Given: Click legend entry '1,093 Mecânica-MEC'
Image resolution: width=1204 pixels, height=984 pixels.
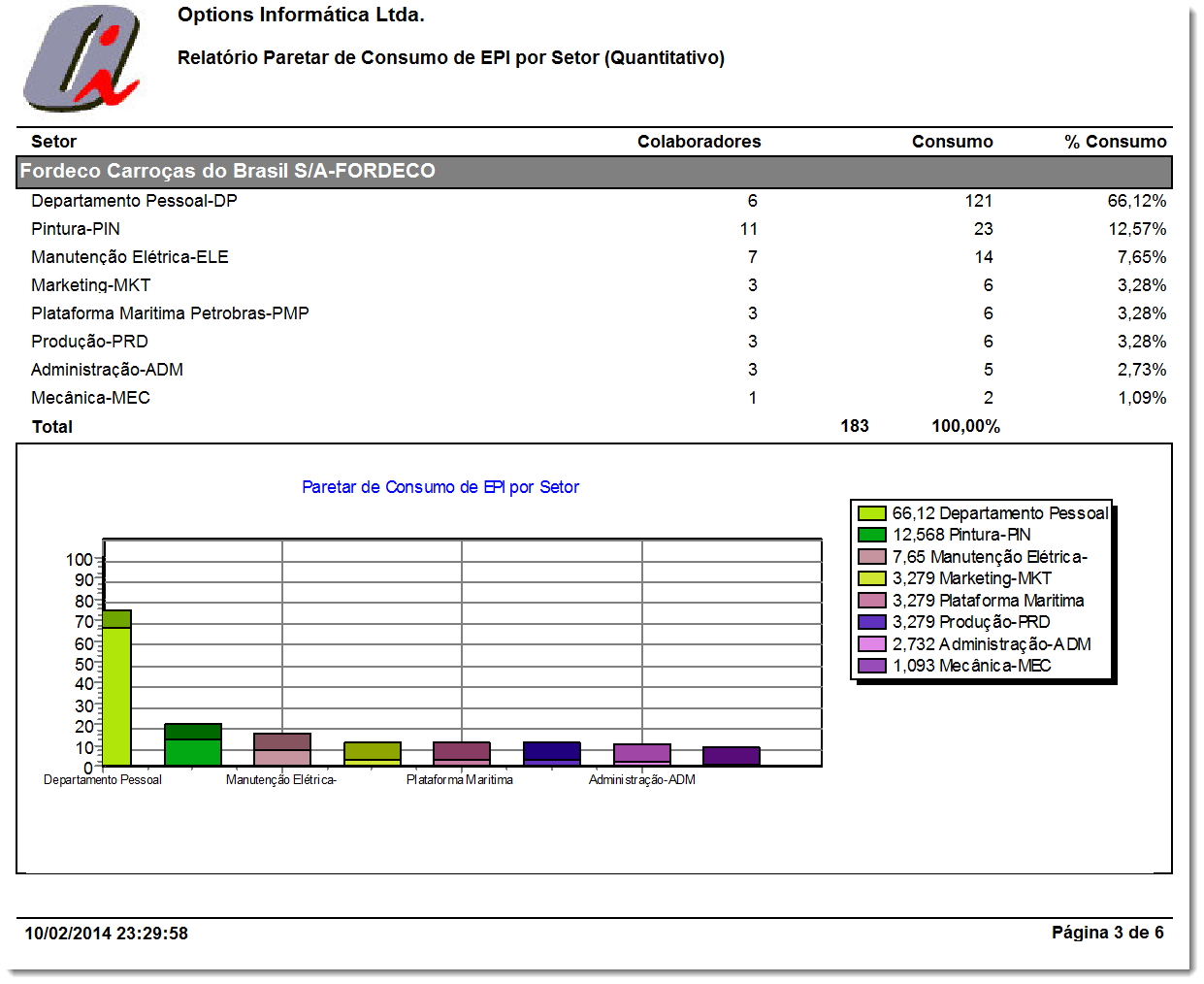Looking at the screenshot, I should coord(972,666).
